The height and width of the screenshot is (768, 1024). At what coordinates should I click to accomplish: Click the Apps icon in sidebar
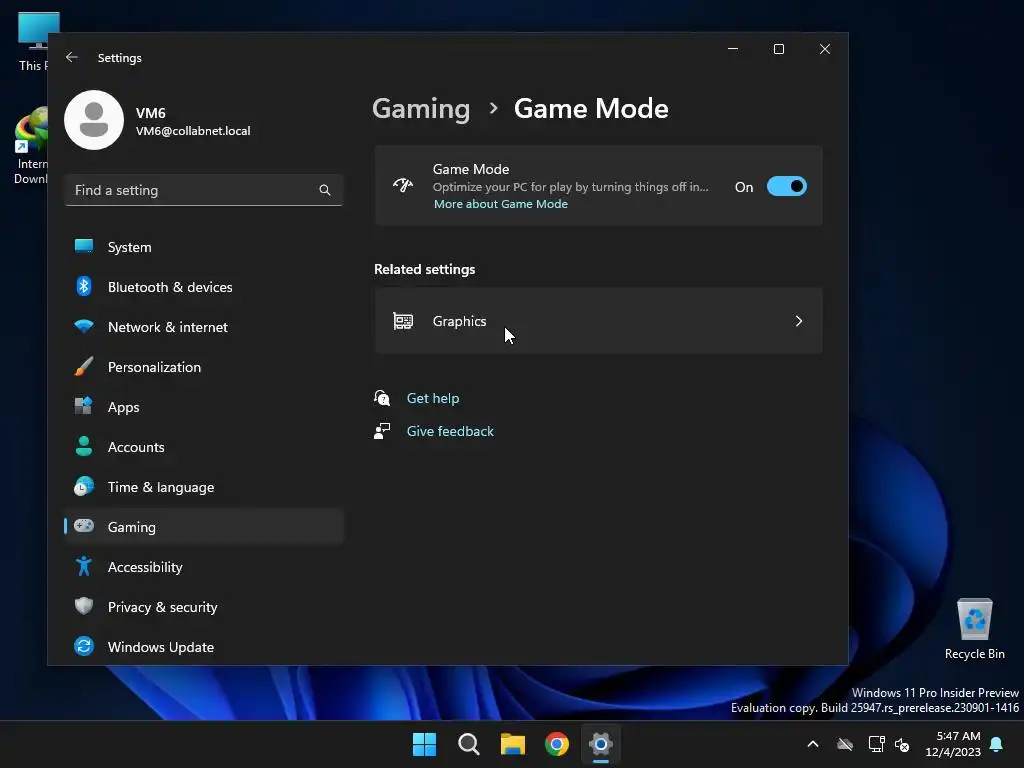click(84, 406)
